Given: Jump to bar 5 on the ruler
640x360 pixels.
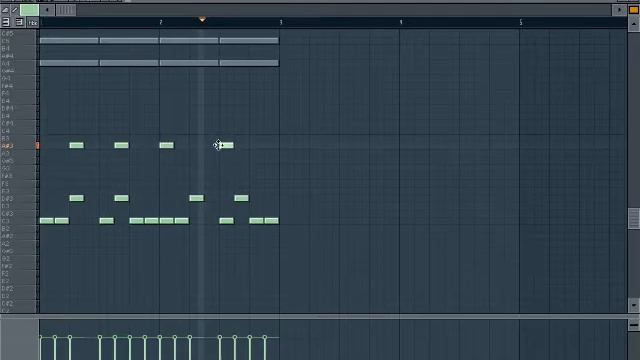Looking at the screenshot, I should click(521, 22).
